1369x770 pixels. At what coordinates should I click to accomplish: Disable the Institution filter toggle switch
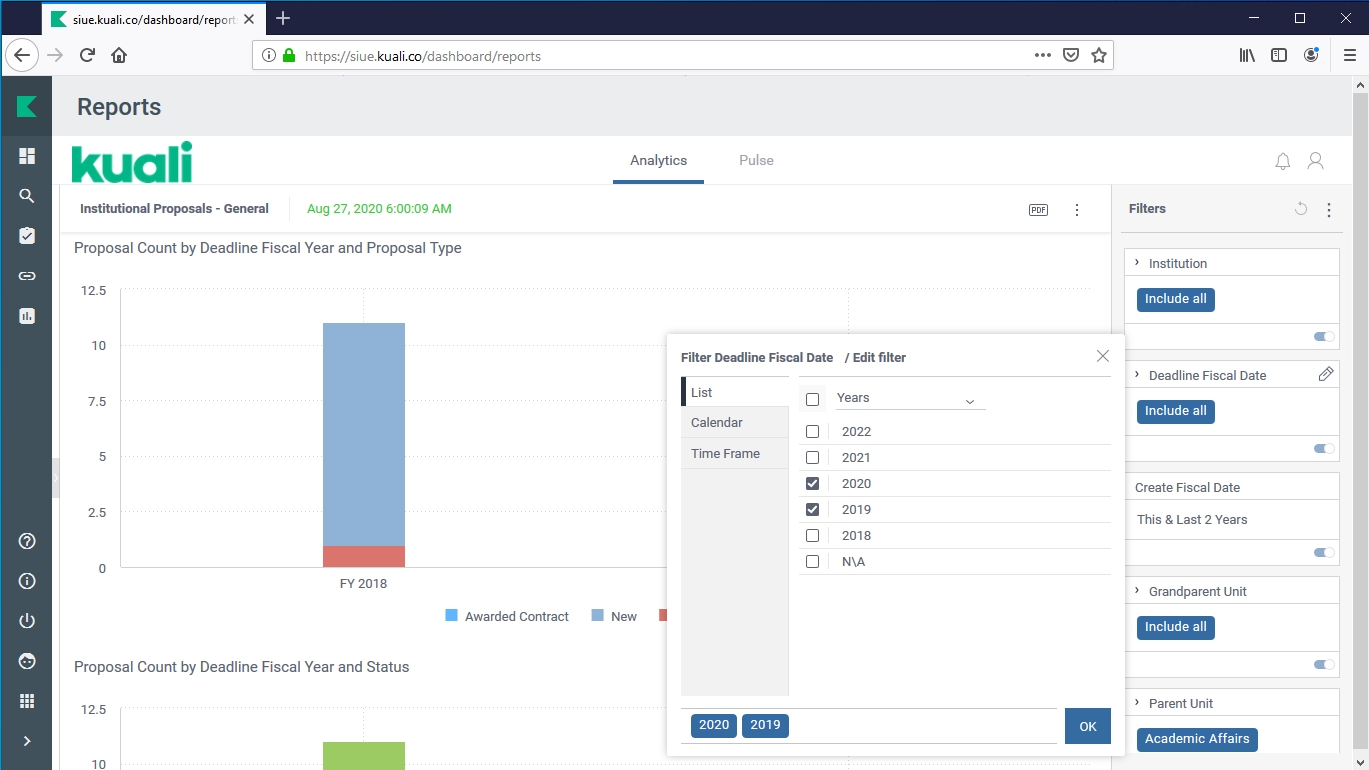(1324, 337)
